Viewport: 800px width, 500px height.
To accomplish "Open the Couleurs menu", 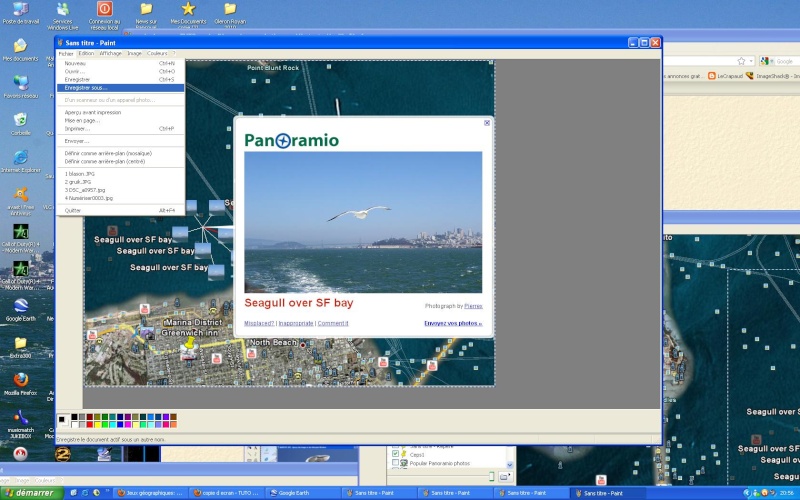I will pyautogui.click(x=157, y=54).
